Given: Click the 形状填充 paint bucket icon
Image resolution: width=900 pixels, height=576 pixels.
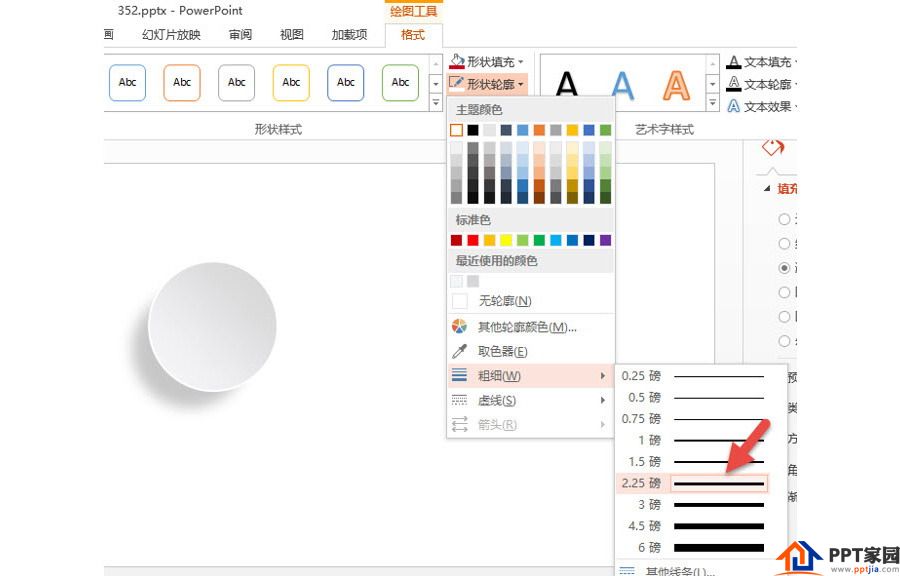Looking at the screenshot, I should (x=457, y=61).
